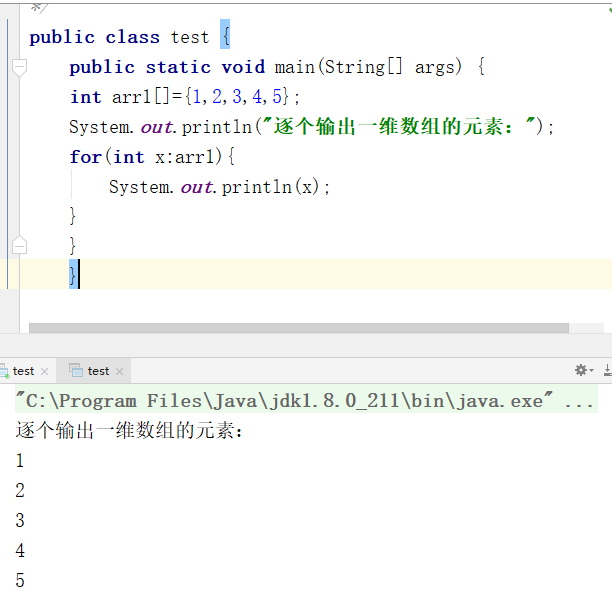Screen dimensions: 612x599
Task: Click the 'System.out.println(x);' statement
Action: pyautogui.click(x=219, y=187)
